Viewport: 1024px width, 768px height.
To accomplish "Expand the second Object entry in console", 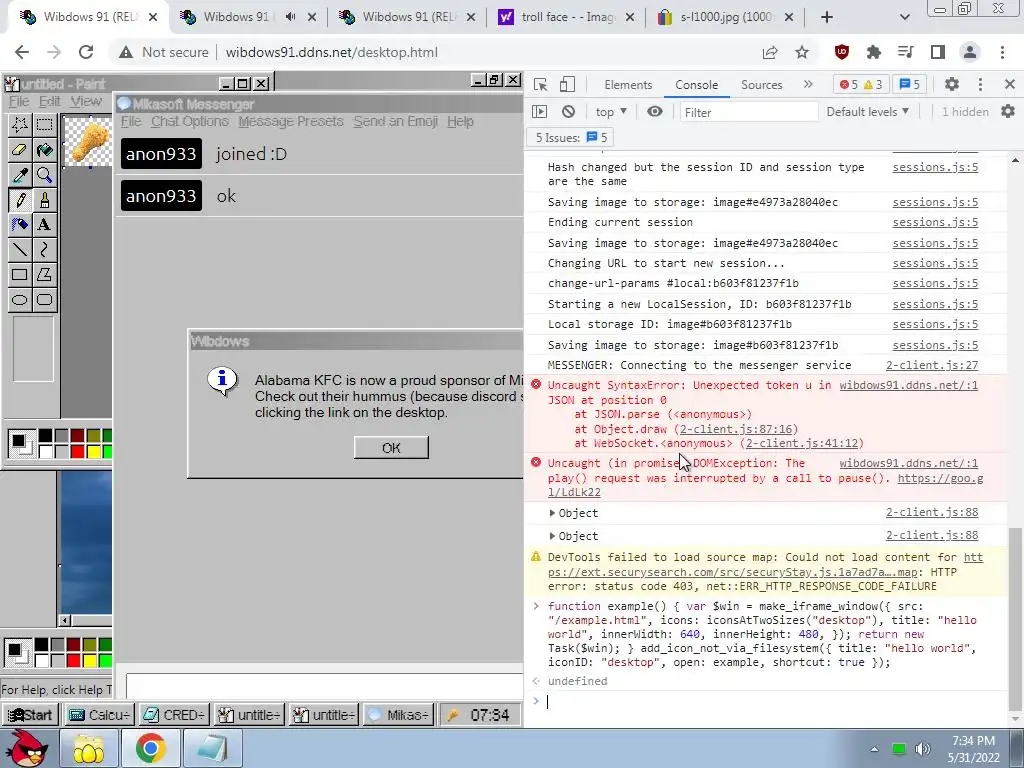I will coord(552,536).
